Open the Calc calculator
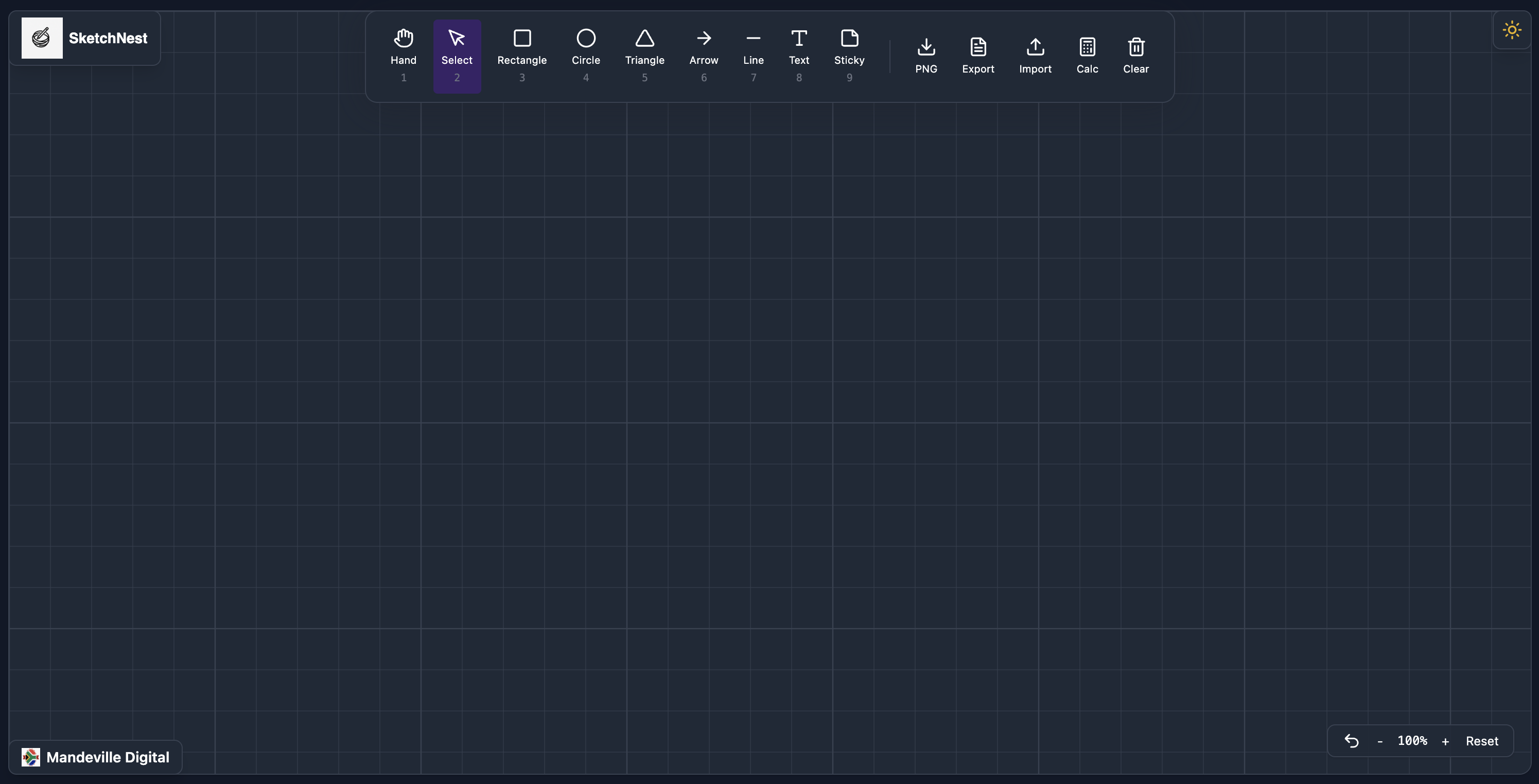The height and width of the screenshot is (784, 1539). click(1087, 56)
